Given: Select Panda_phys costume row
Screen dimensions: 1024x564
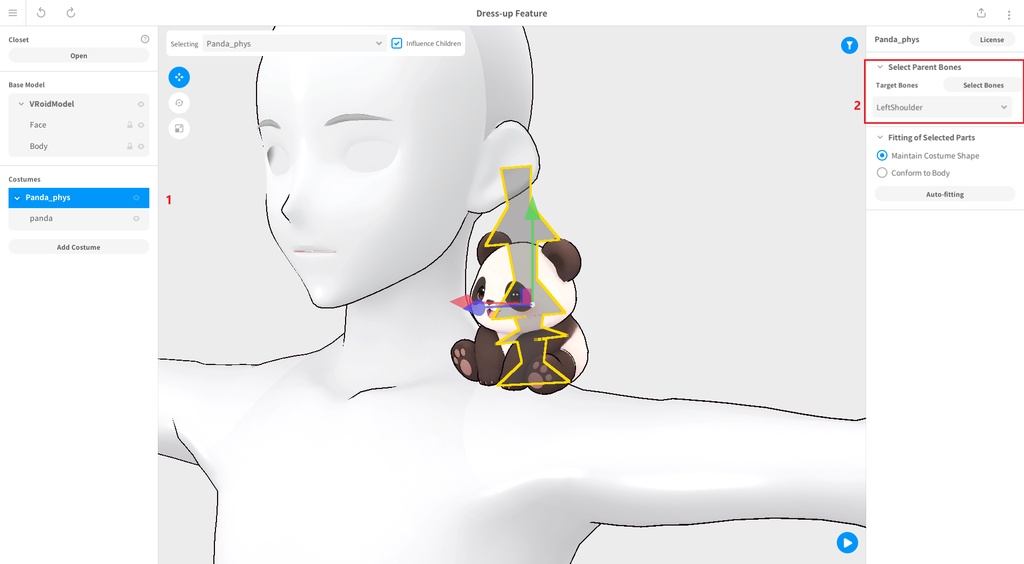Looking at the screenshot, I should [78, 198].
